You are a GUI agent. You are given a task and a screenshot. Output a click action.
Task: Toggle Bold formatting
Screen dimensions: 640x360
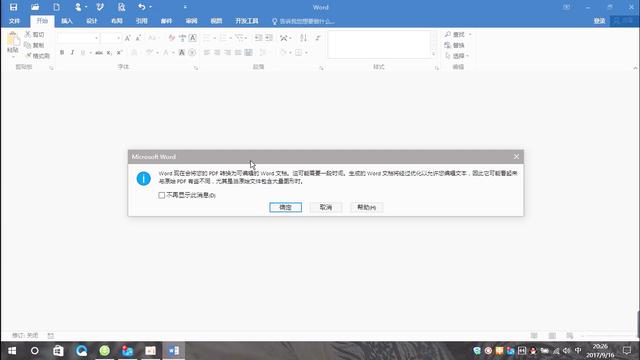pyautogui.click(x=62, y=52)
